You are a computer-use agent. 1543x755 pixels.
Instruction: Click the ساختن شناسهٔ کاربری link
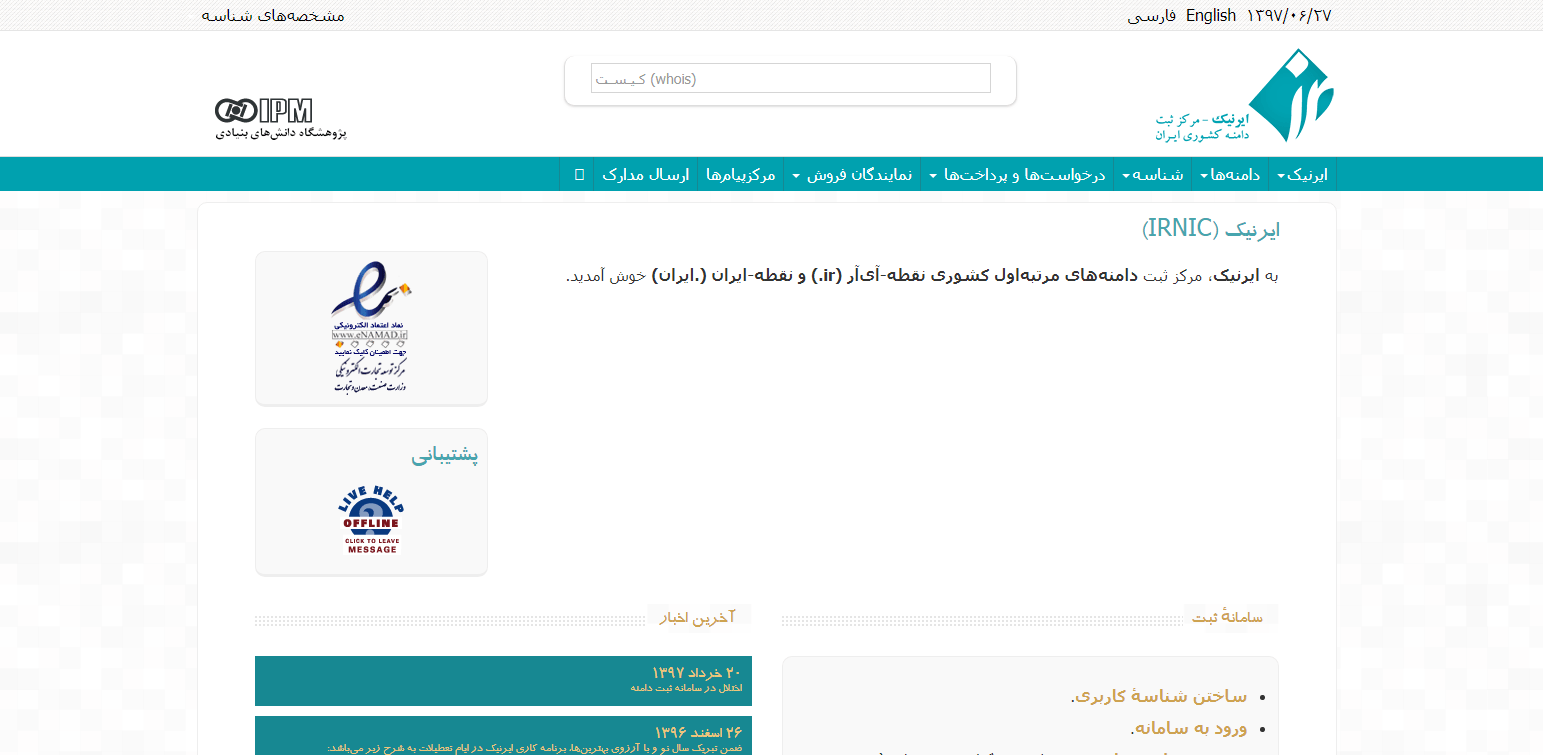1159,696
